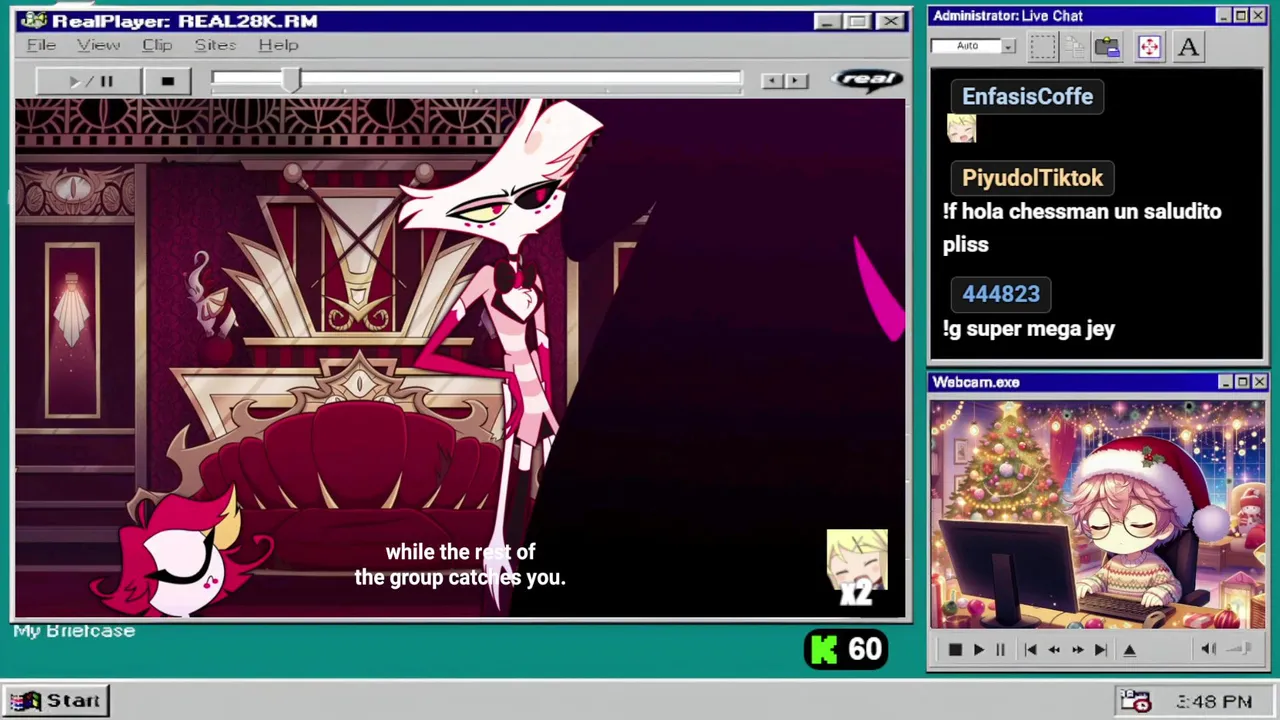Click username 444823 in chat
1280x720 pixels.
(1001, 294)
